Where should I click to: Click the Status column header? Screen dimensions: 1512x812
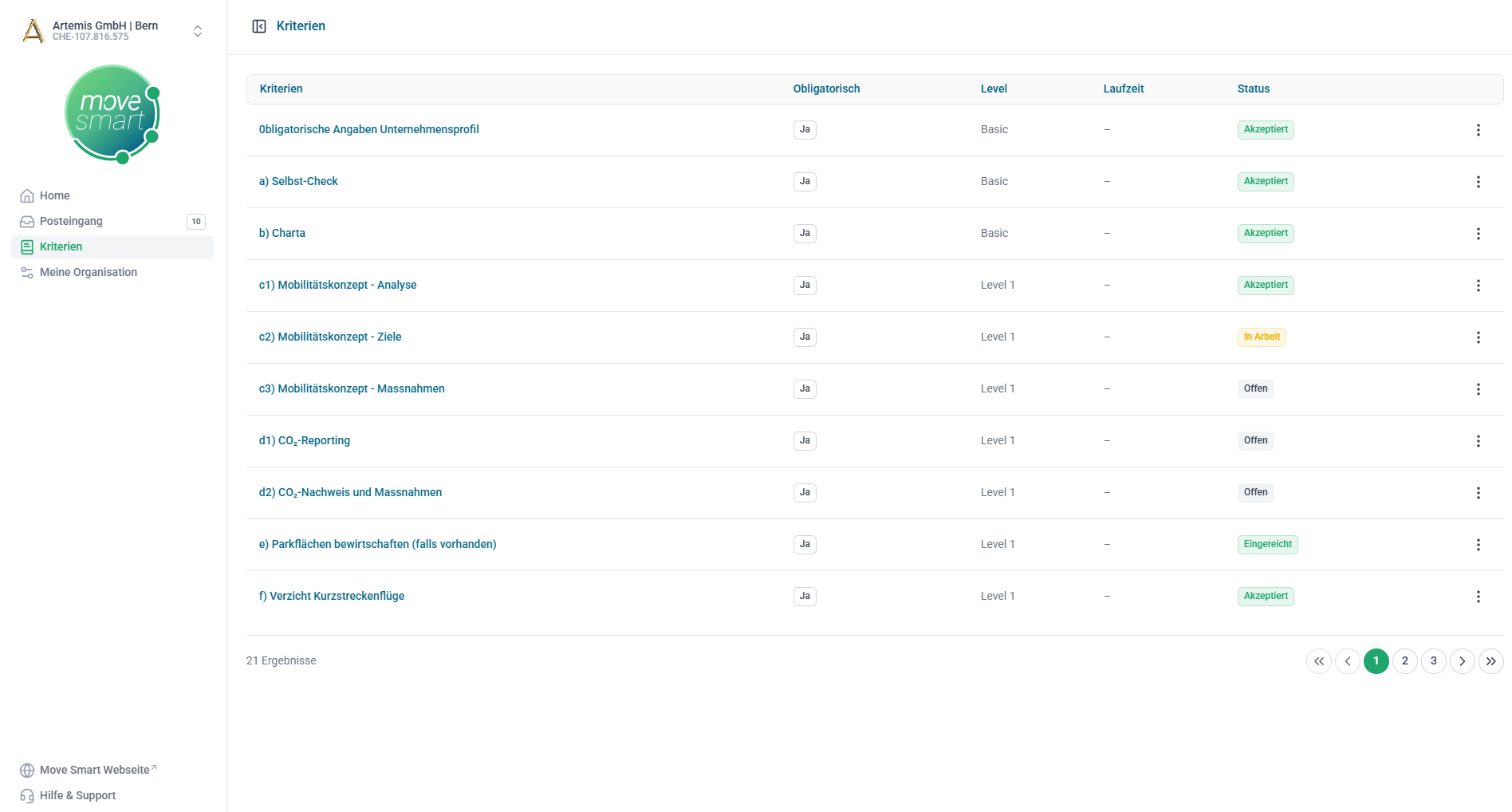(x=1253, y=89)
